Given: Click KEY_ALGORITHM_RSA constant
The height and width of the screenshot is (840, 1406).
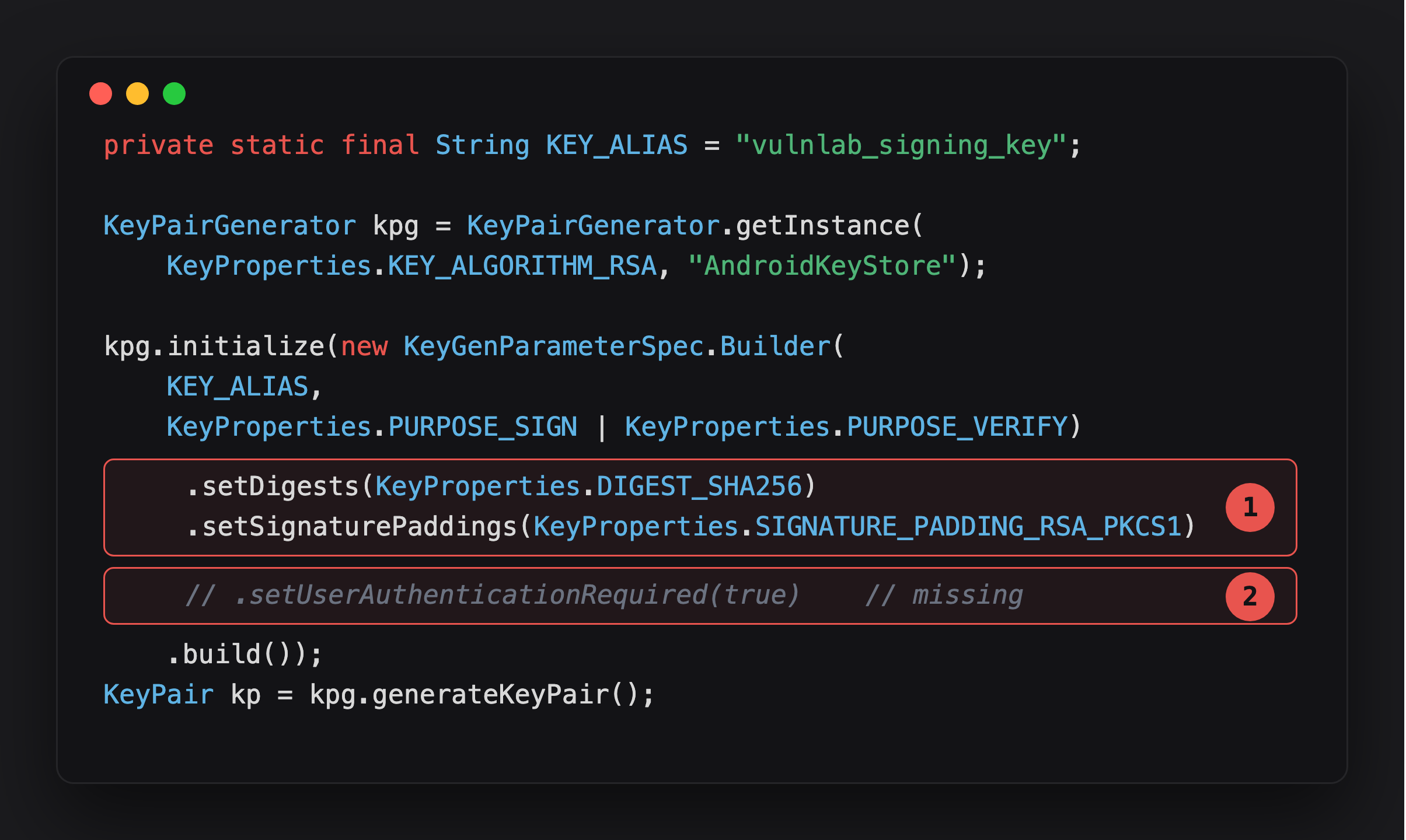Looking at the screenshot, I should click(x=522, y=266).
